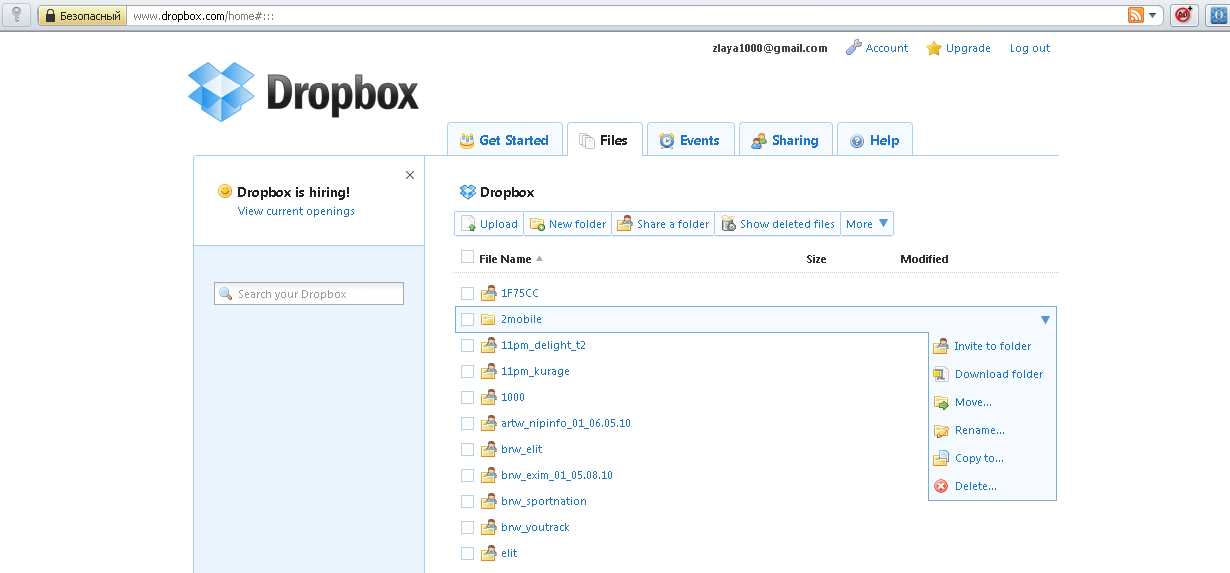Click the Search your Dropbox field

tap(309, 294)
